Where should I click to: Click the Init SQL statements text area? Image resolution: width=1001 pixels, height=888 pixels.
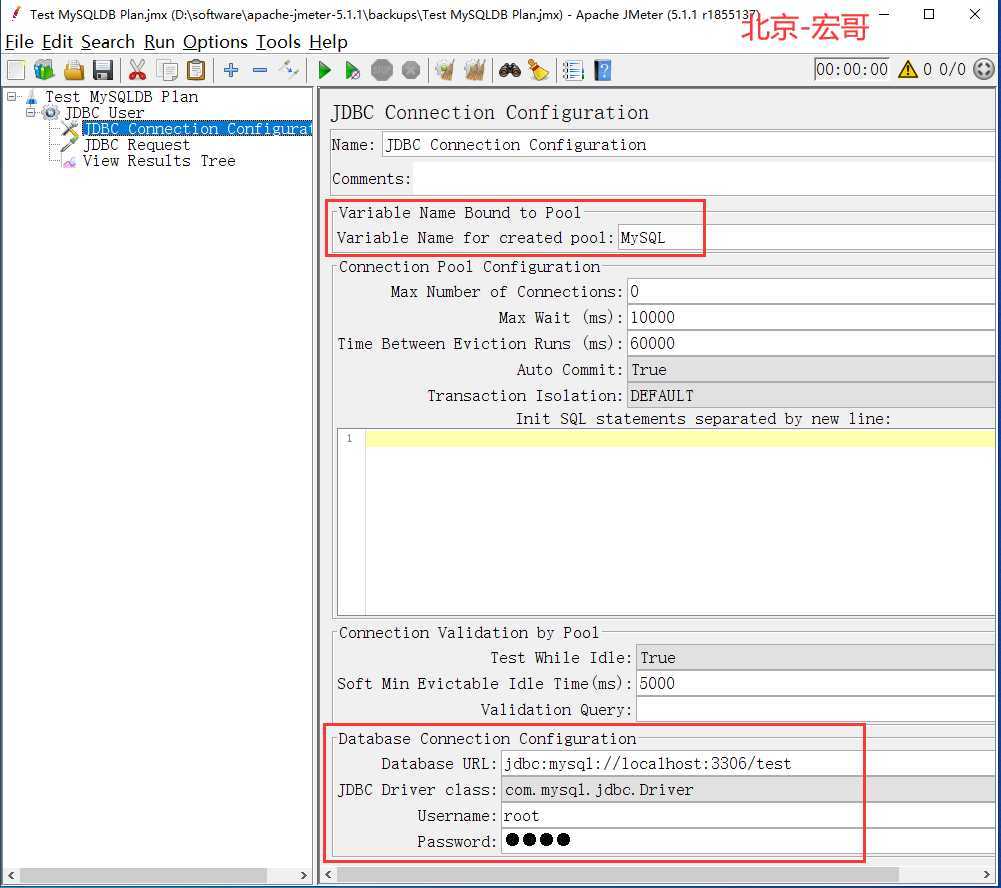(x=679, y=522)
